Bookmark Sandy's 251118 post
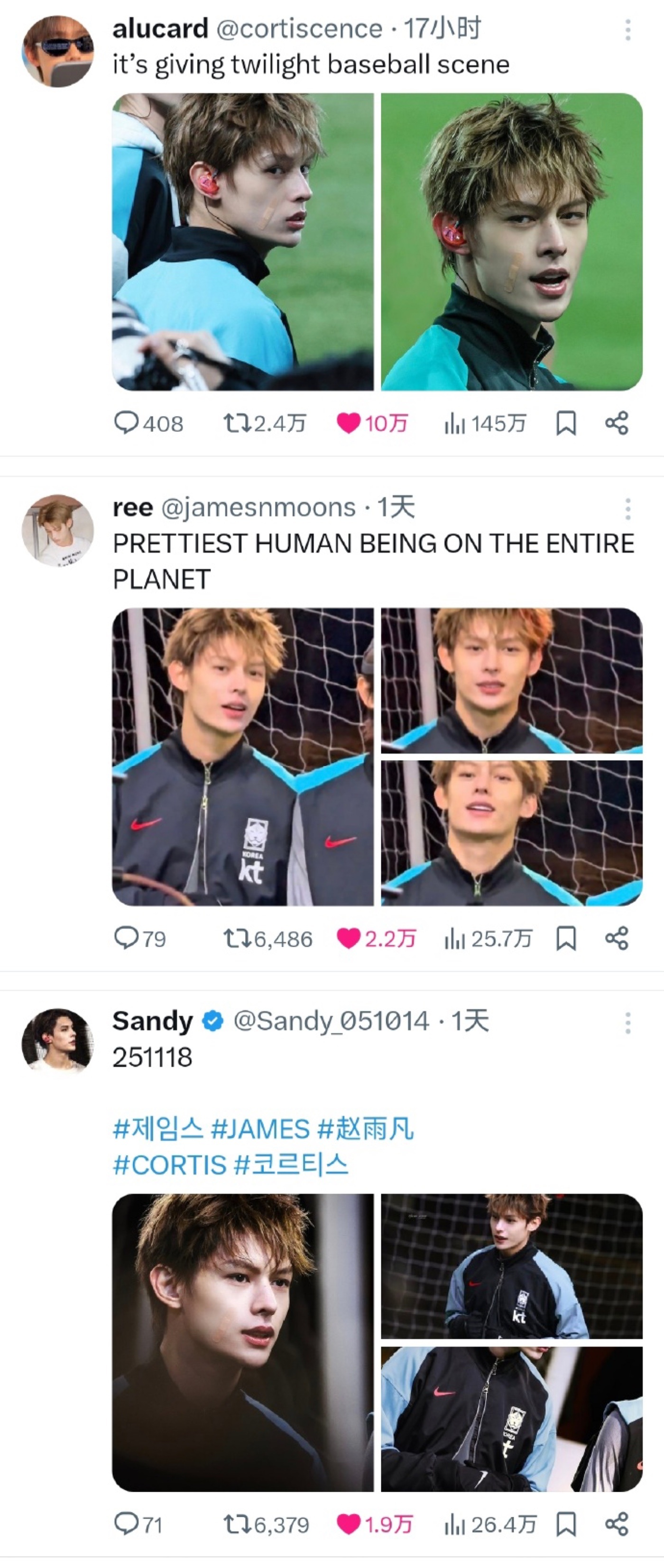The width and height of the screenshot is (664, 1568). pyautogui.click(x=566, y=1524)
